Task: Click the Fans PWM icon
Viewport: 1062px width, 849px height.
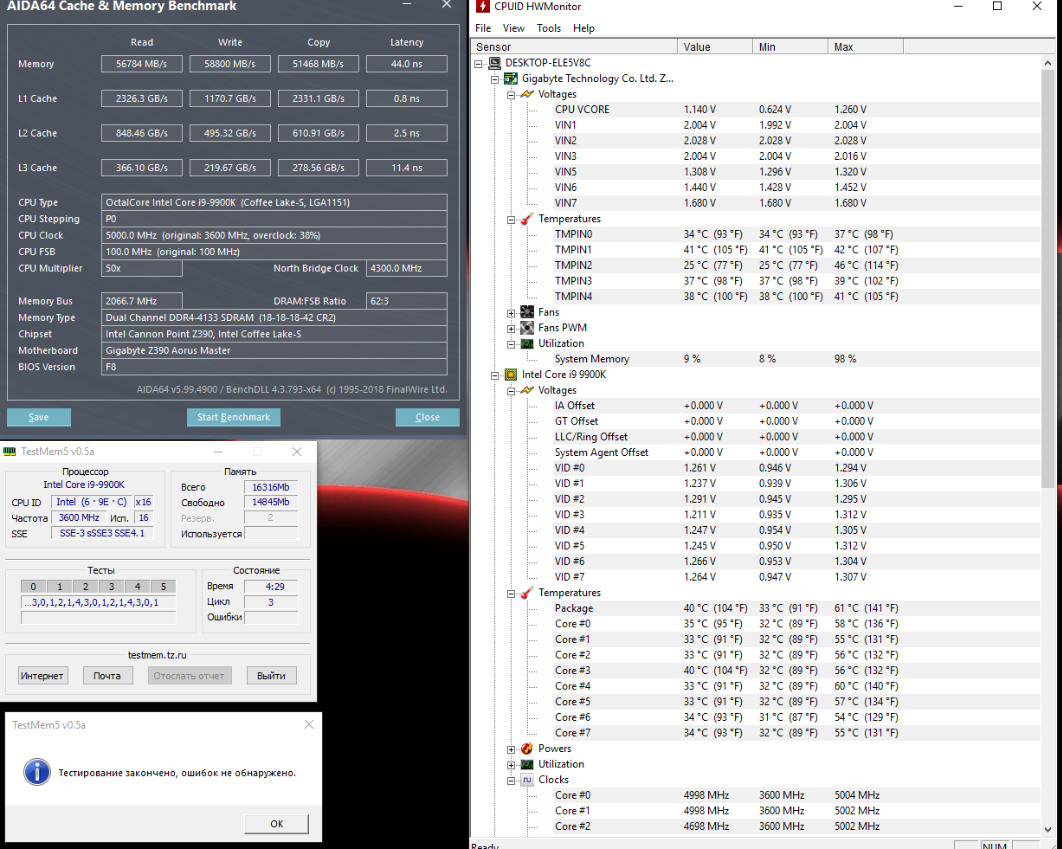Action: (527, 328)
